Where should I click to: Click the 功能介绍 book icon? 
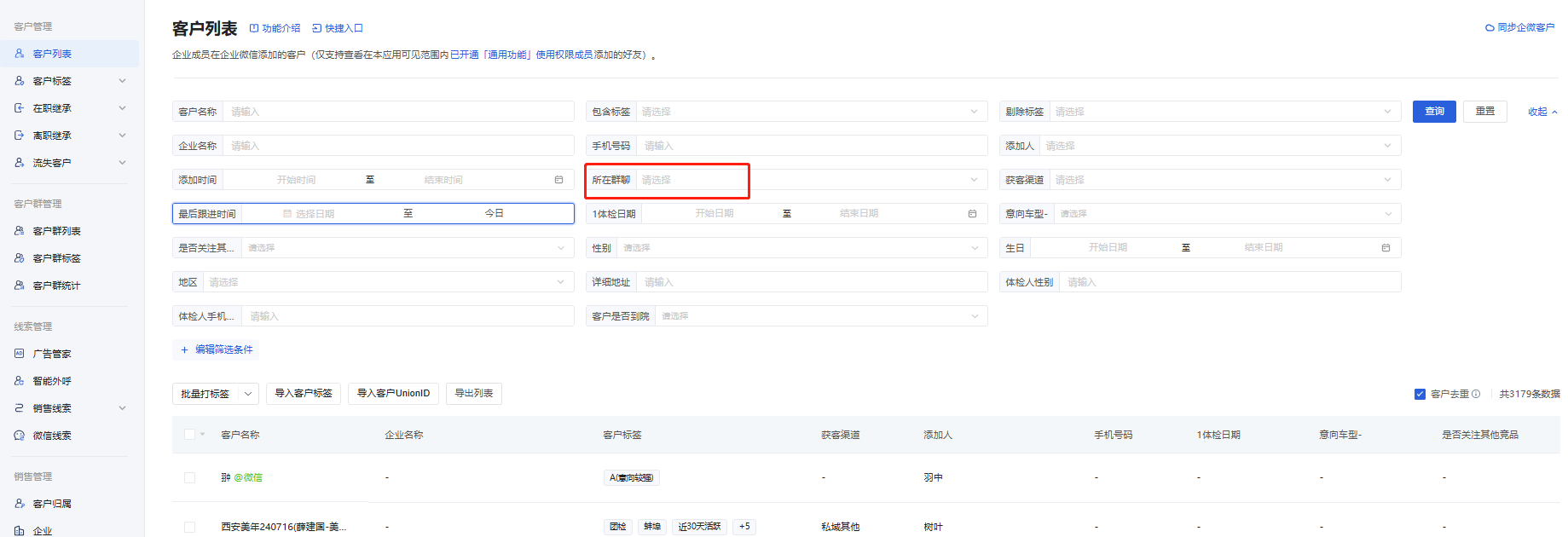click(254, 28)
